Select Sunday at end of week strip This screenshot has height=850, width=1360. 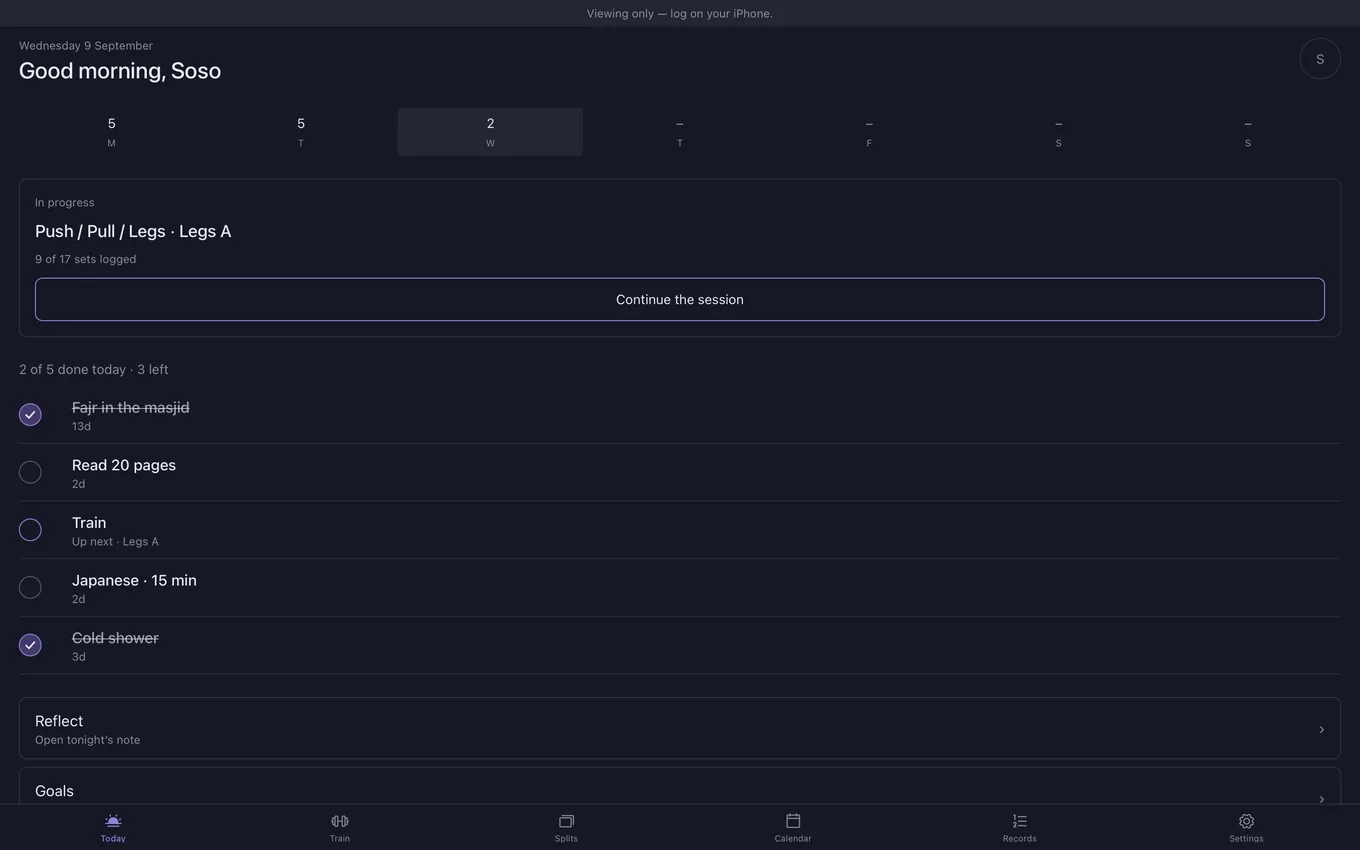(x=1248, y=132)
